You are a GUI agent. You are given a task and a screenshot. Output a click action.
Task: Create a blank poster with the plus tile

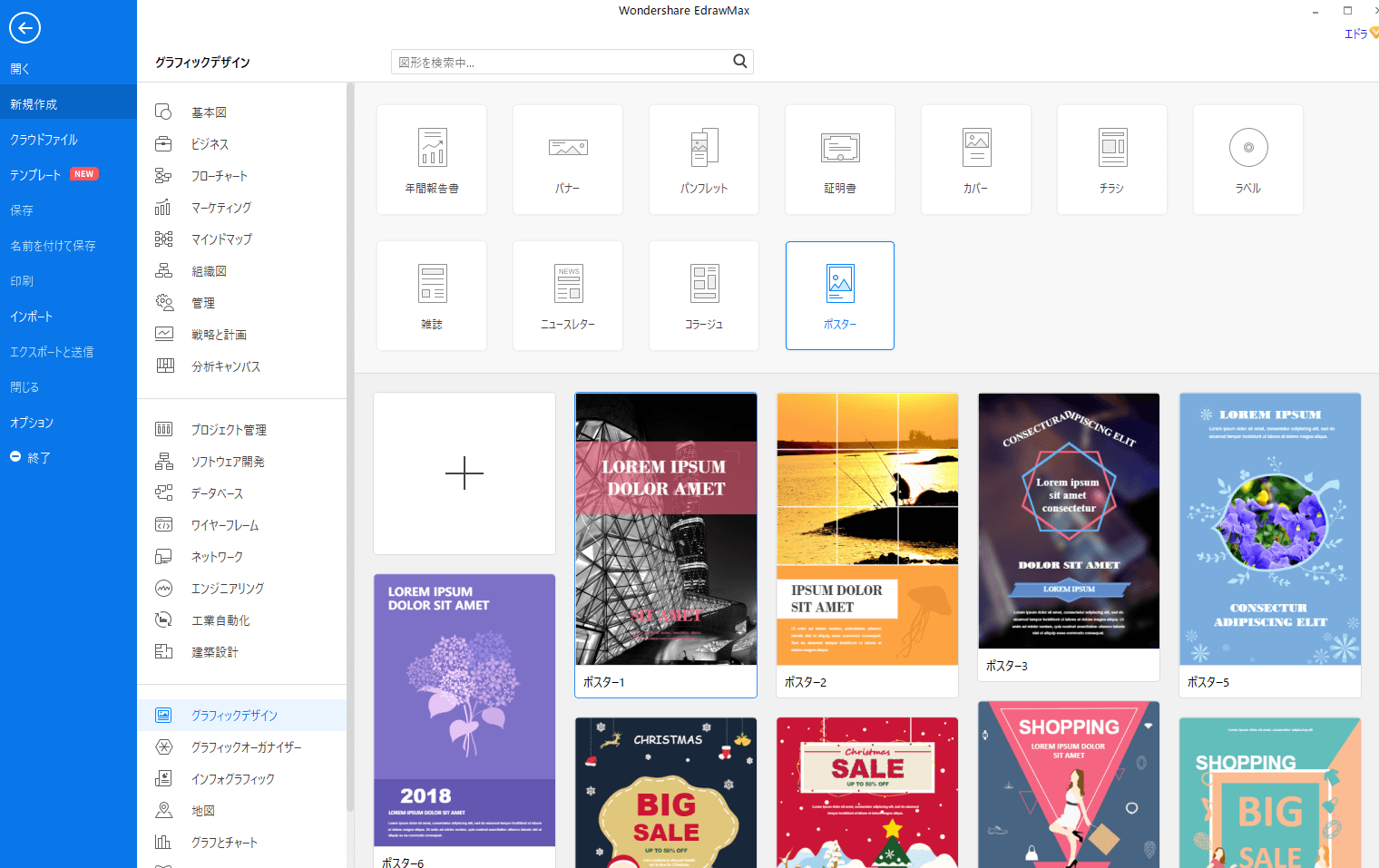point(464,473)
